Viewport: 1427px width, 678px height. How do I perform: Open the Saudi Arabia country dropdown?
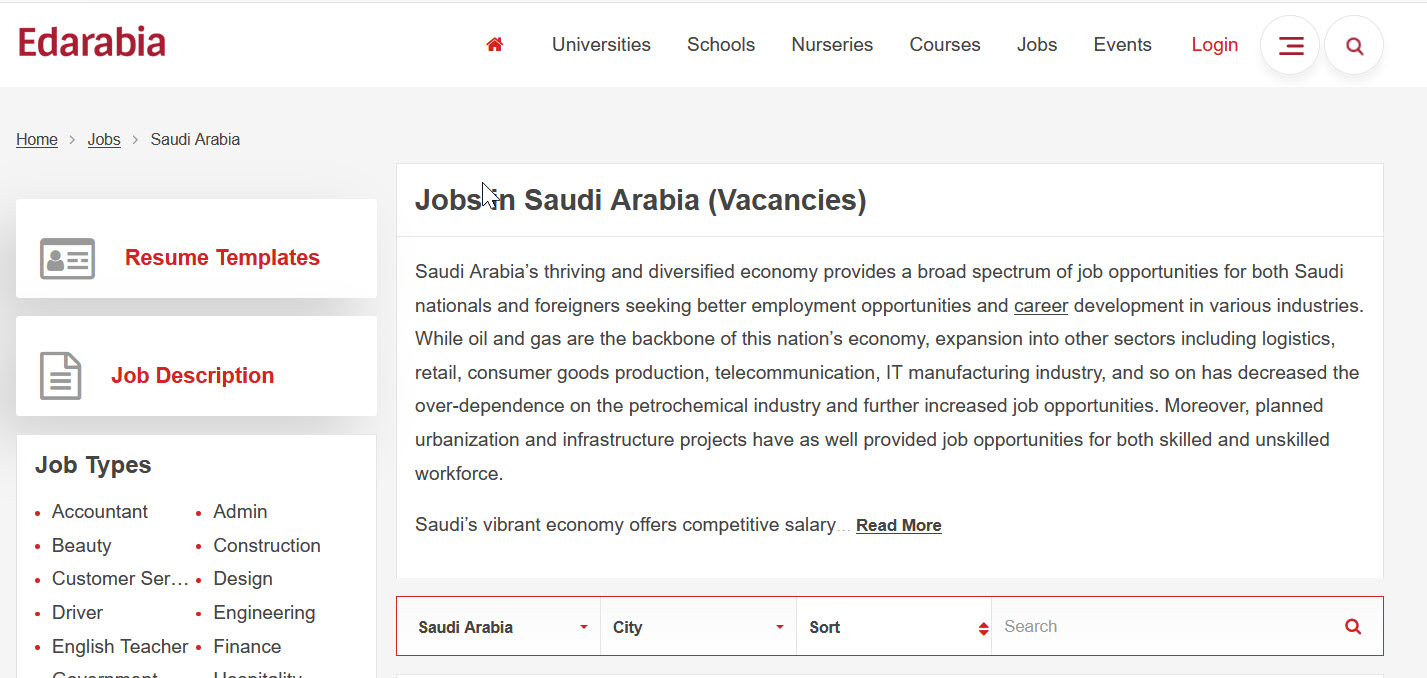click(502, 627)
